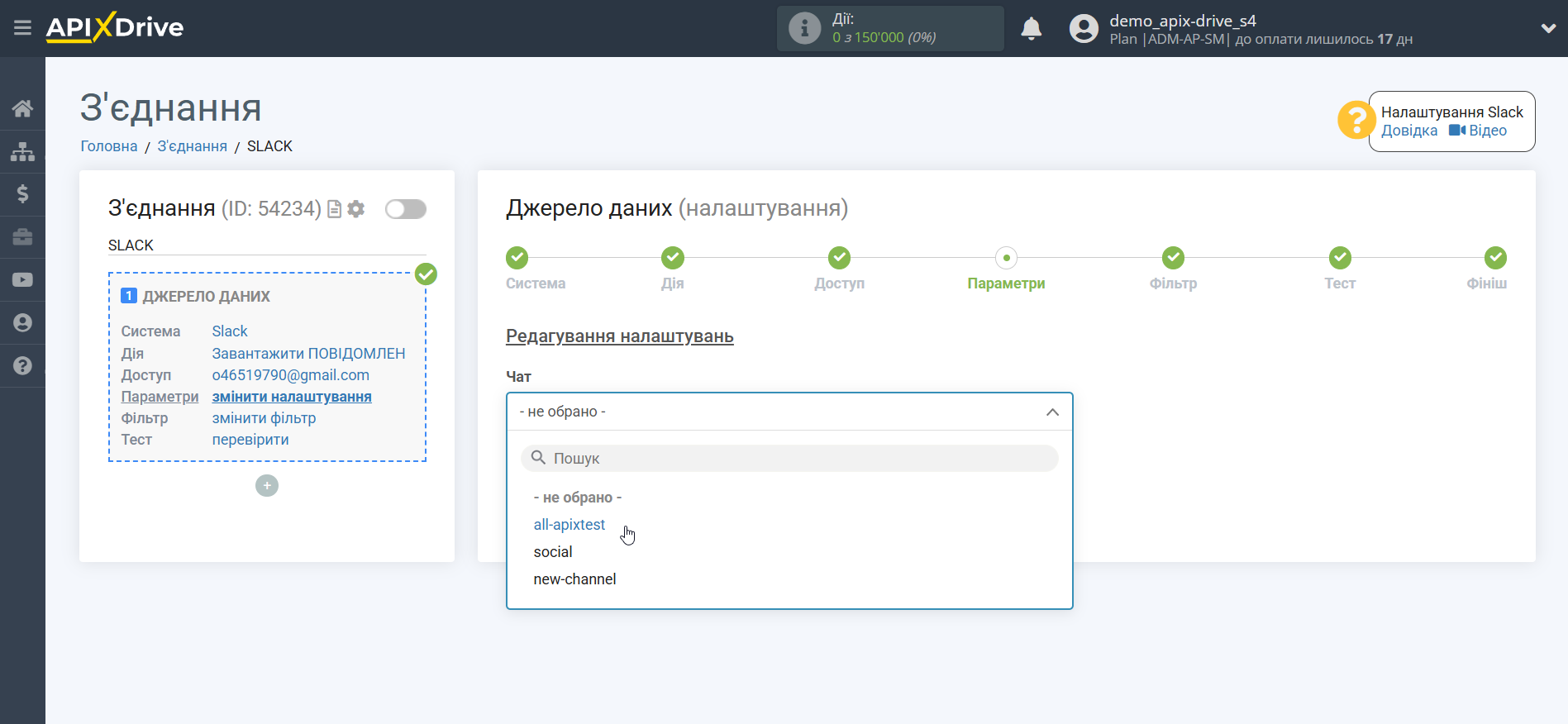Go to the Фільтр step
The height and width of the screenshot is (724, 1568).
tap(1173, 258)
